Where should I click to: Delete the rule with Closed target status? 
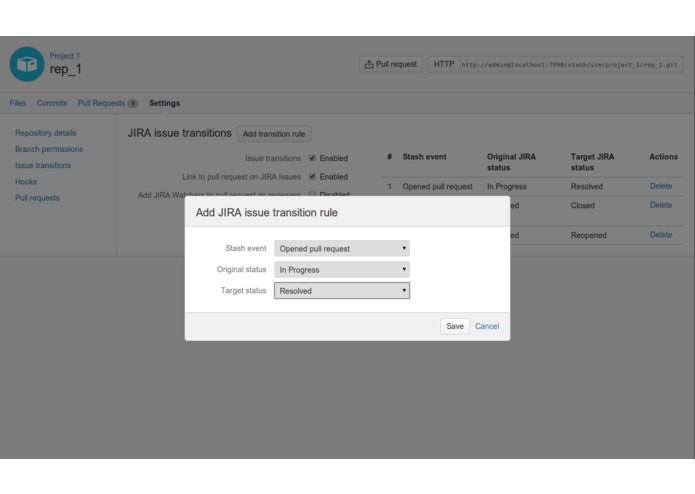click(660, 205)
